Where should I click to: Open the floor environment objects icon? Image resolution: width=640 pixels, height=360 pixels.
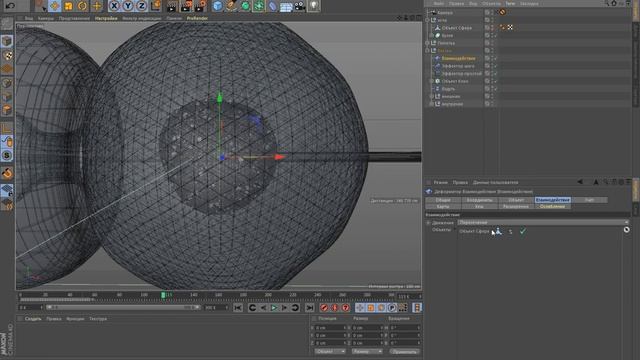point(286,6)
